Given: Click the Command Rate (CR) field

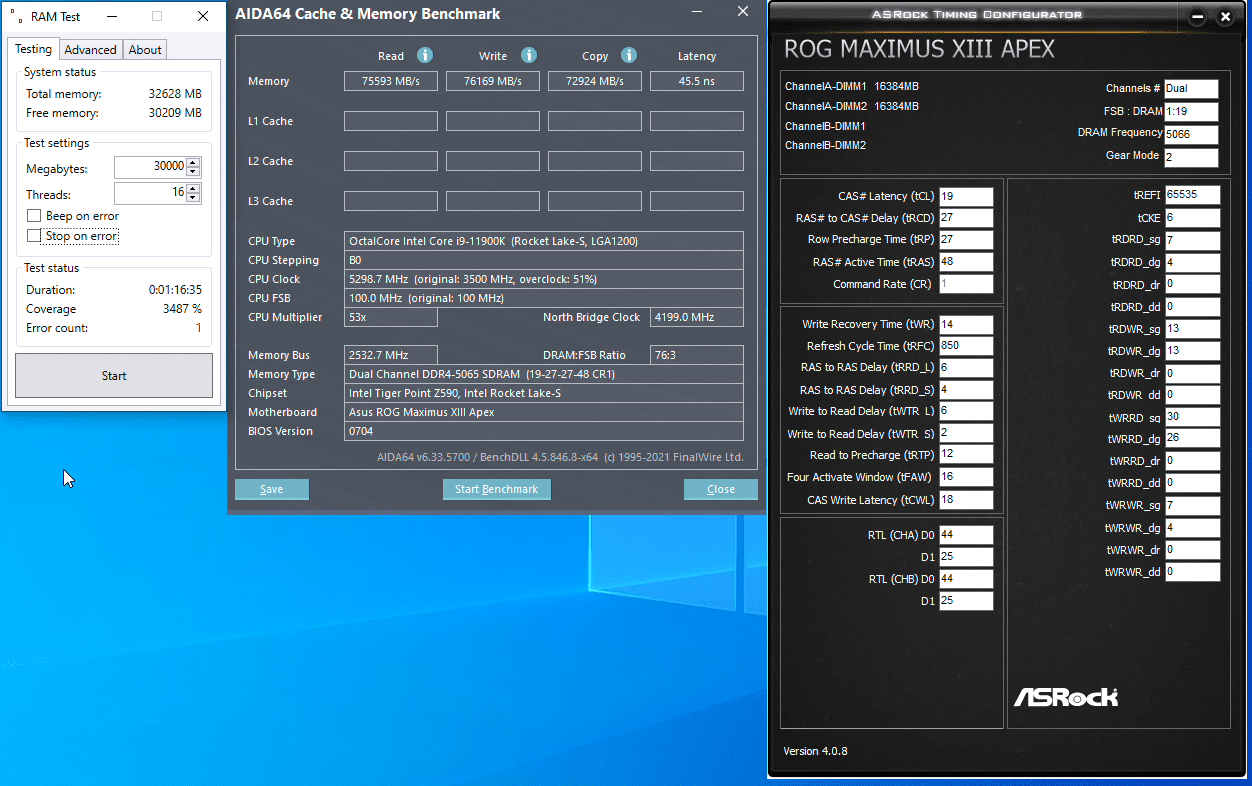Looking at the screenshot, I should (x=966, y=284).
